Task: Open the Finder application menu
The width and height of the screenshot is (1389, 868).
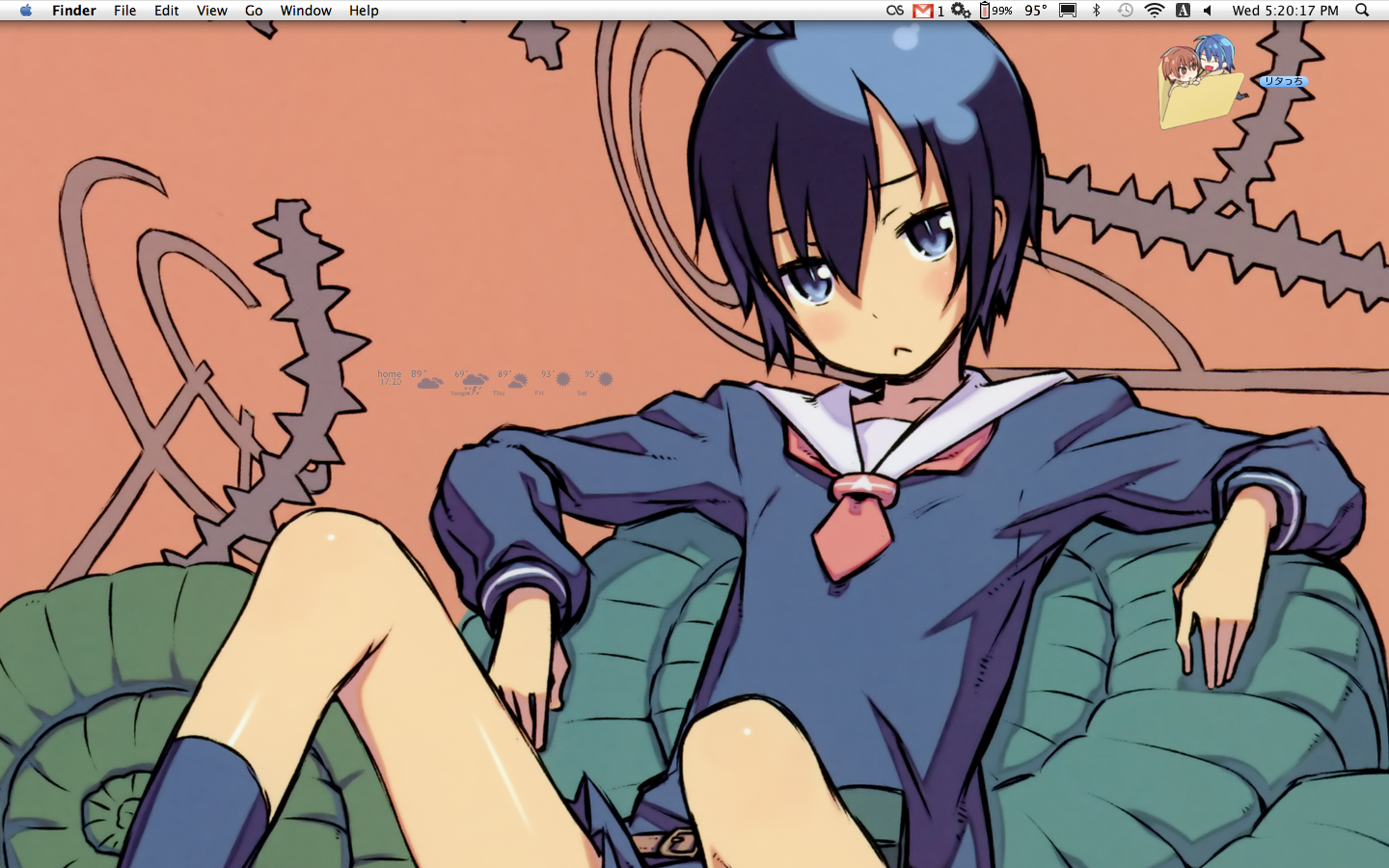Action: (x=74, y=11)
